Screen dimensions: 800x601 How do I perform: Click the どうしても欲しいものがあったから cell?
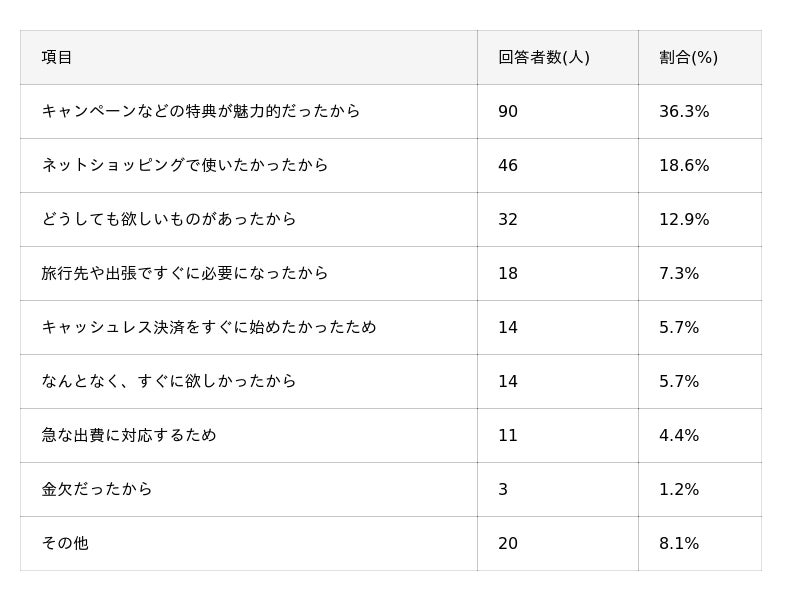pyautogui.click(x=169, y=220)
